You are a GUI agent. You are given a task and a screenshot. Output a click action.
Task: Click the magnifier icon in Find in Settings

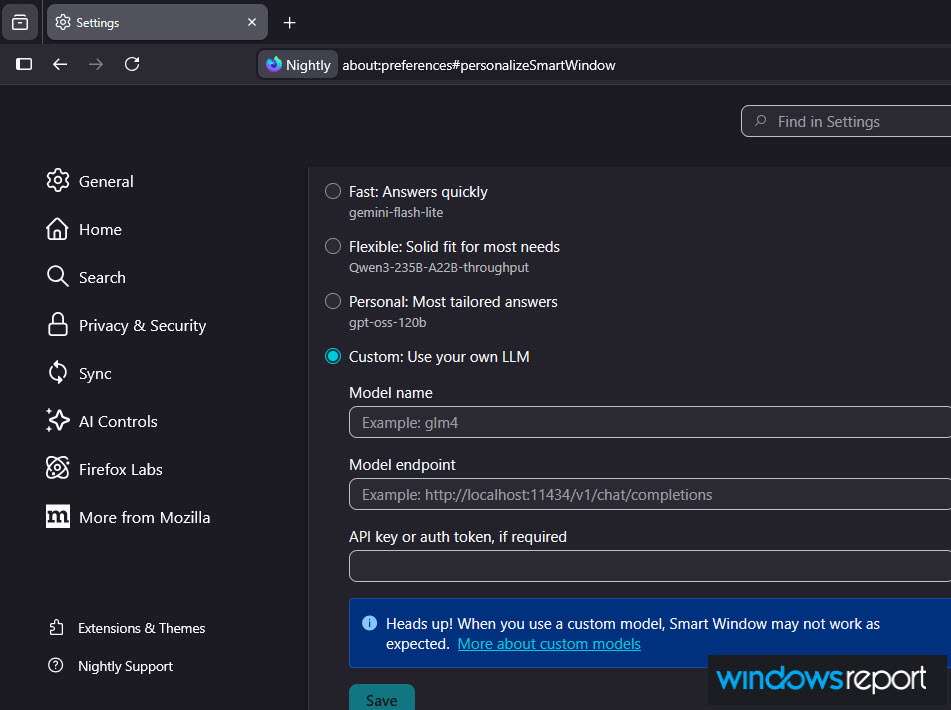(760, 121)
